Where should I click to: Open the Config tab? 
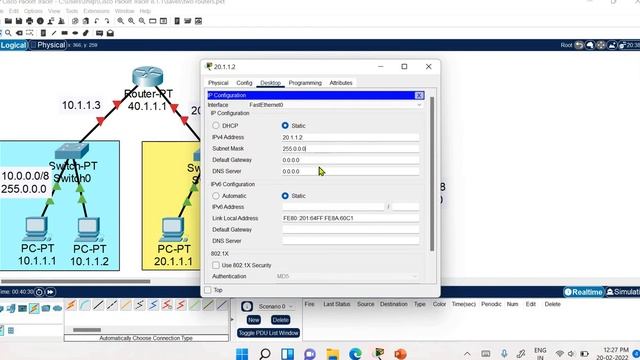pyautogui.click(x=244, y=83)
